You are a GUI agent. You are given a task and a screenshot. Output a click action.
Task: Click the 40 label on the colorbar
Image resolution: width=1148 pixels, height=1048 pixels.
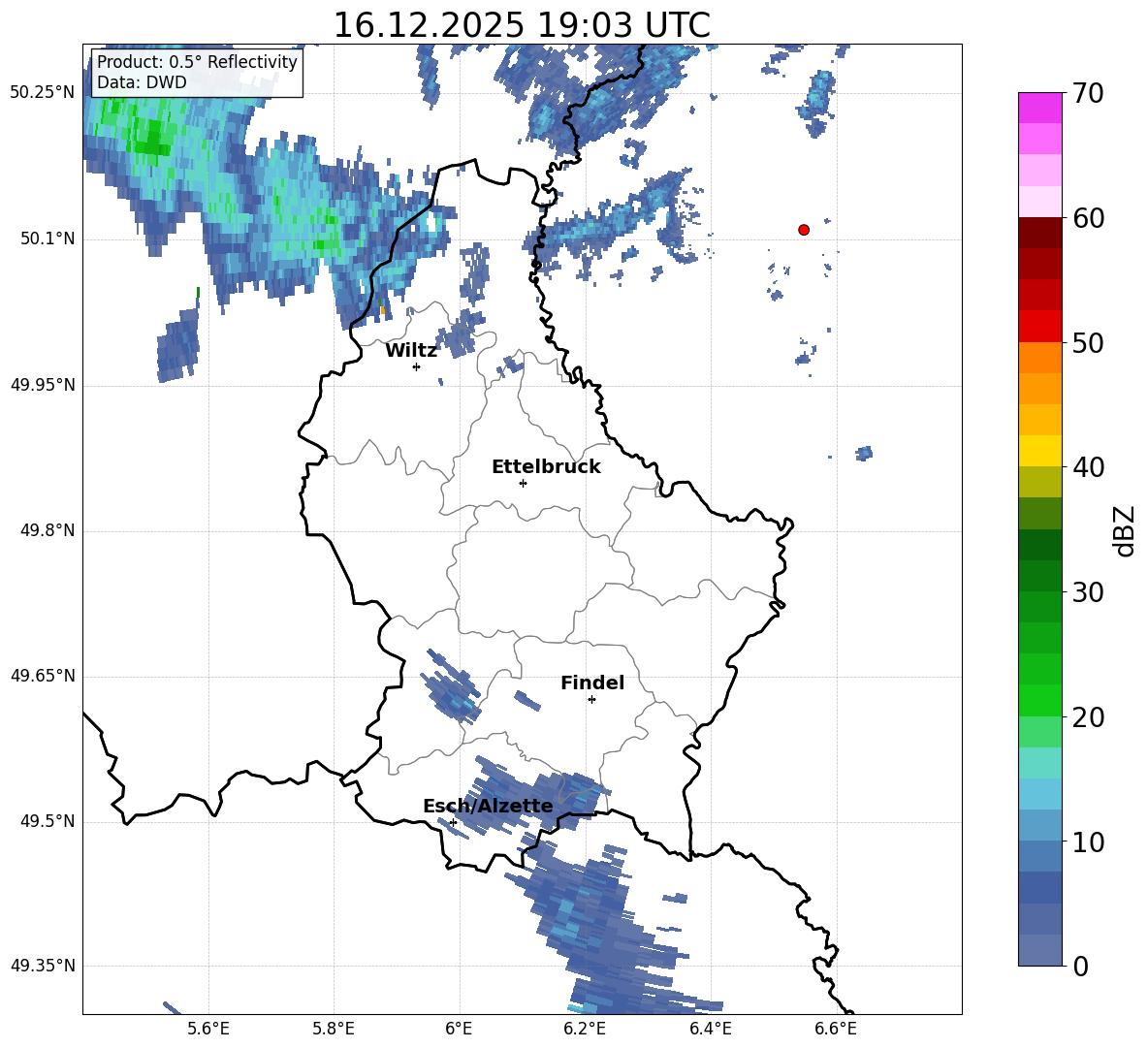coord(1088,467)
